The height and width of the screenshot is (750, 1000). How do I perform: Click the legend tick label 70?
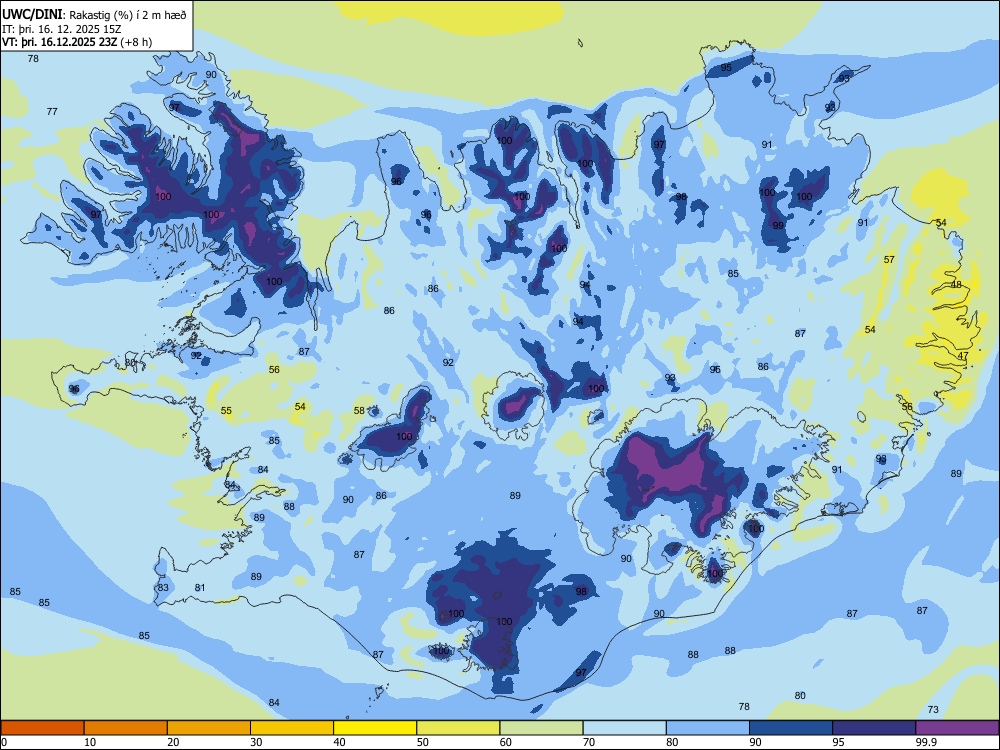pyautogui.click(x=589, y=742)
